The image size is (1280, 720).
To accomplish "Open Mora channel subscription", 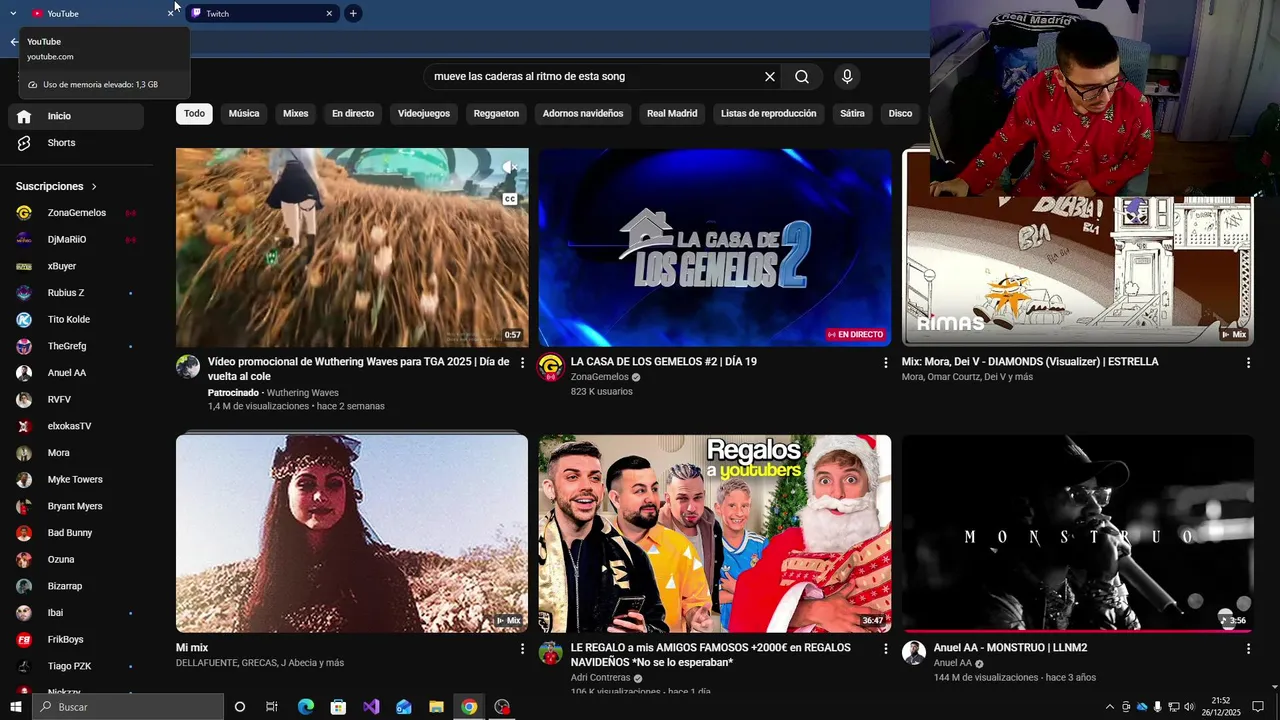I will click(x=76, y=453).
